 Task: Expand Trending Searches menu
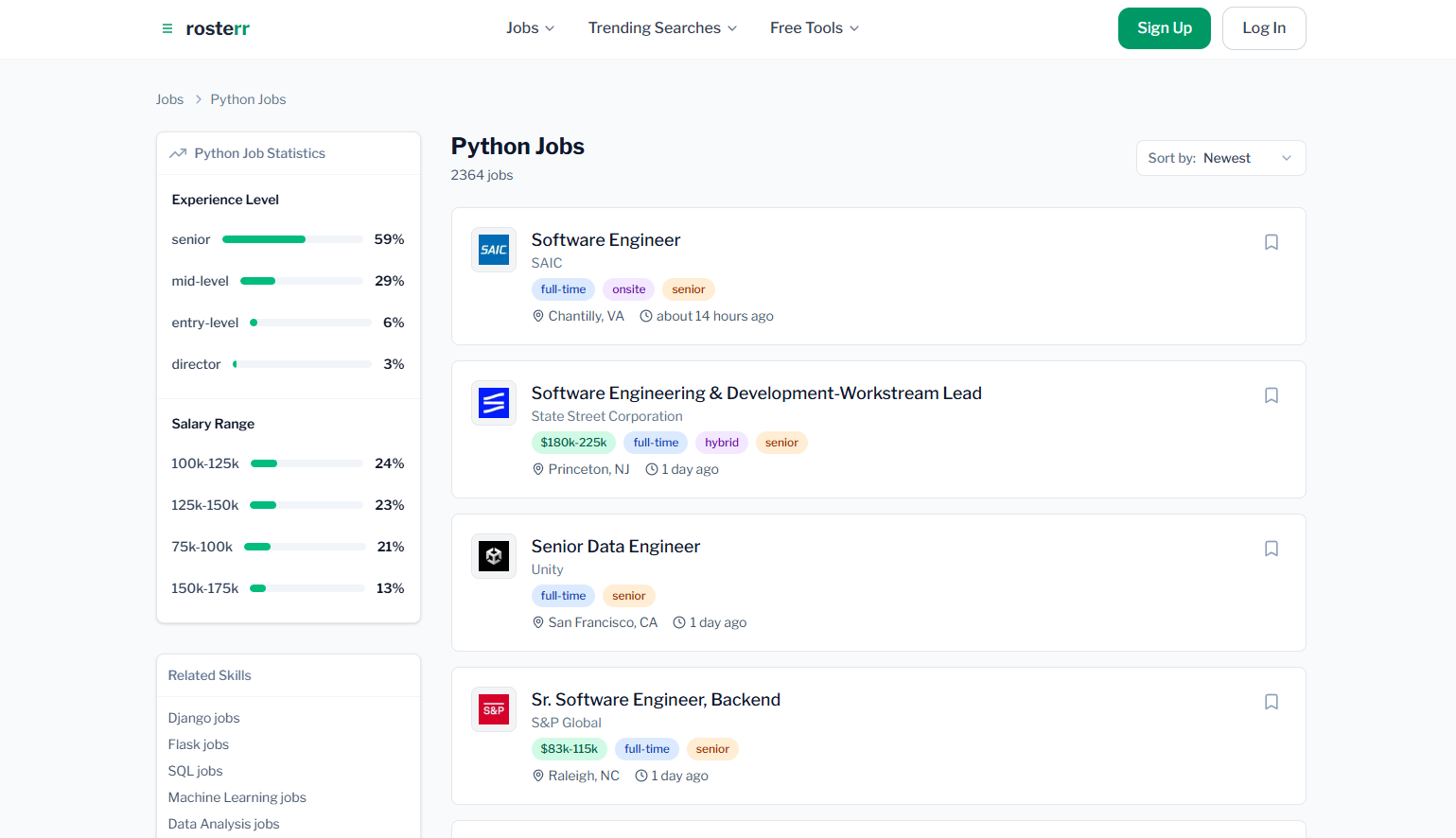click(x=662, y=28)
